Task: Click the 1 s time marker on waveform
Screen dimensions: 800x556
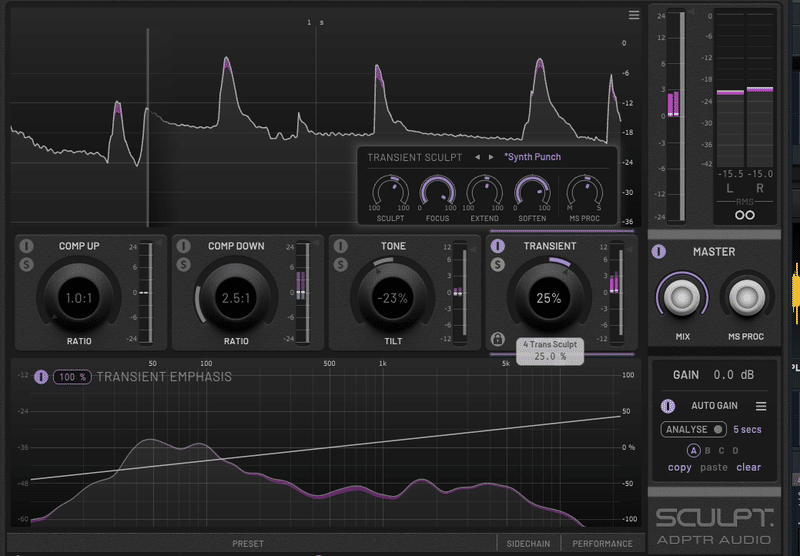Action: (x=315, y=22)
